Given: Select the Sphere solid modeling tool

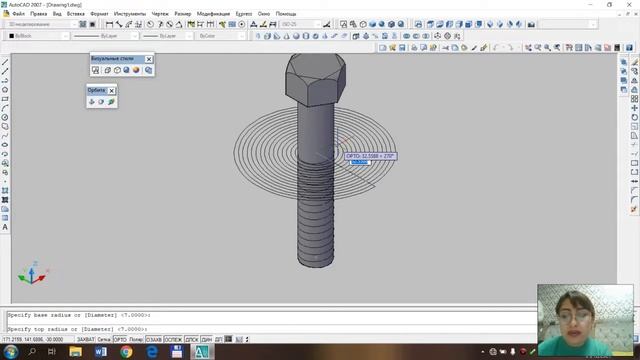Looking at the screenshot, I should click(x=296, y=36).
